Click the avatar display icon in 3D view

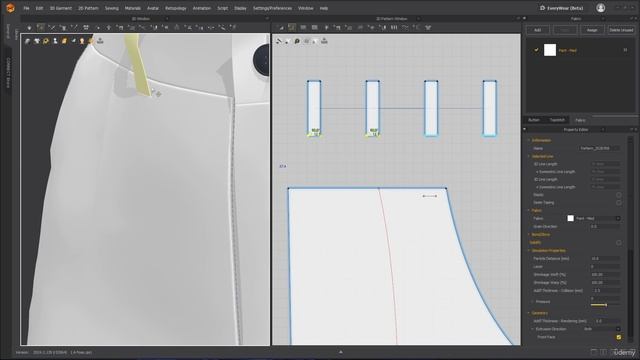coord(55,41)
